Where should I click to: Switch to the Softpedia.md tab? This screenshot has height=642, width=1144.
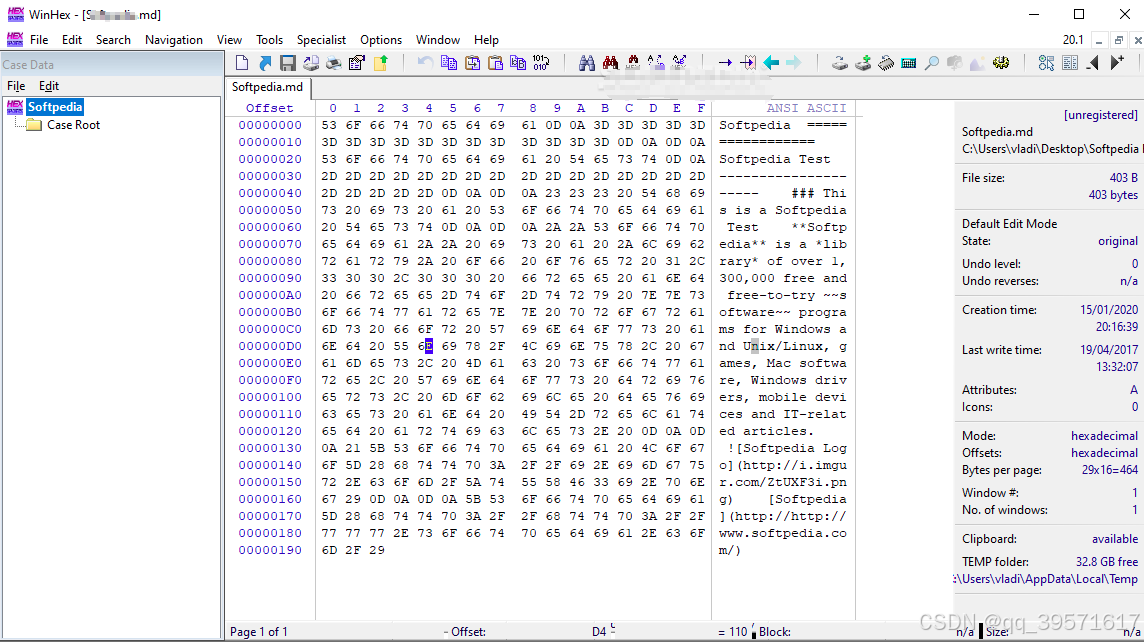click(x=267, y=87)
